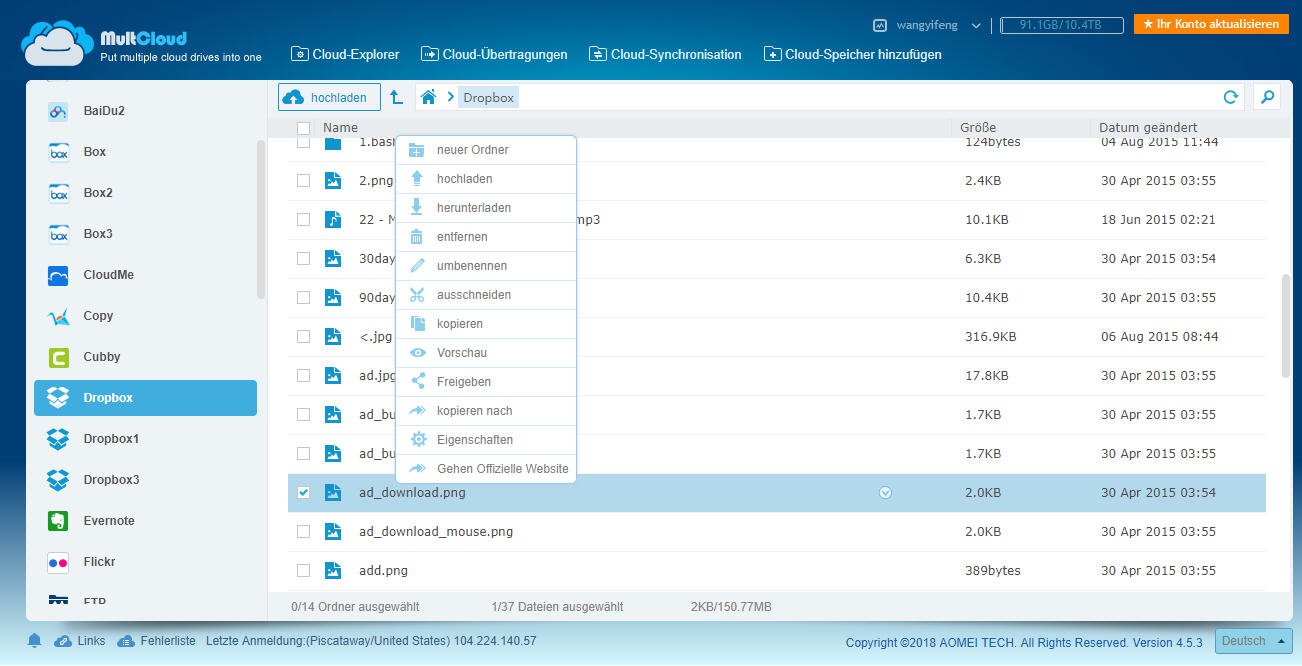Select 'umbenennen' in the context menu
This screenshot has height=666, width=1302.
(x=471, y=266)
